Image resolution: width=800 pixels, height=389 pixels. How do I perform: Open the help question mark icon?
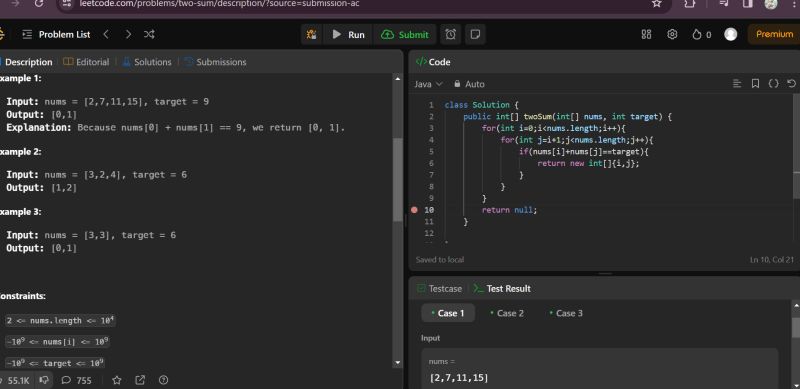coord(163,380)
